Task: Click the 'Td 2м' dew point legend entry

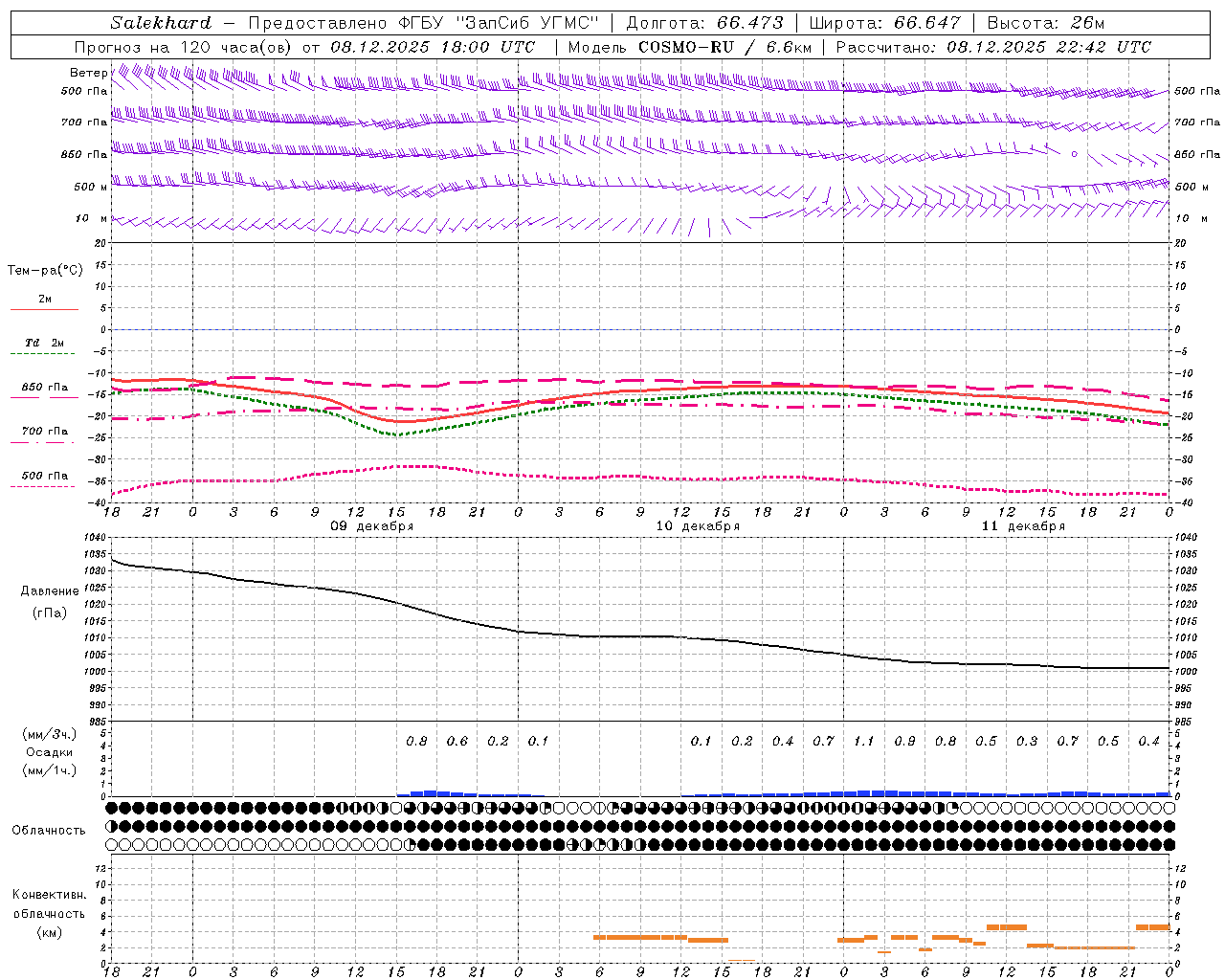Action: (44, 343)
